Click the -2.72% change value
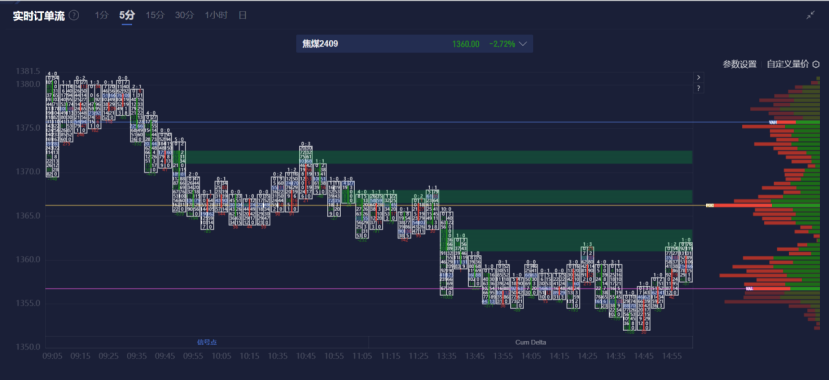The image size is (829, 380). pos(502,44)
